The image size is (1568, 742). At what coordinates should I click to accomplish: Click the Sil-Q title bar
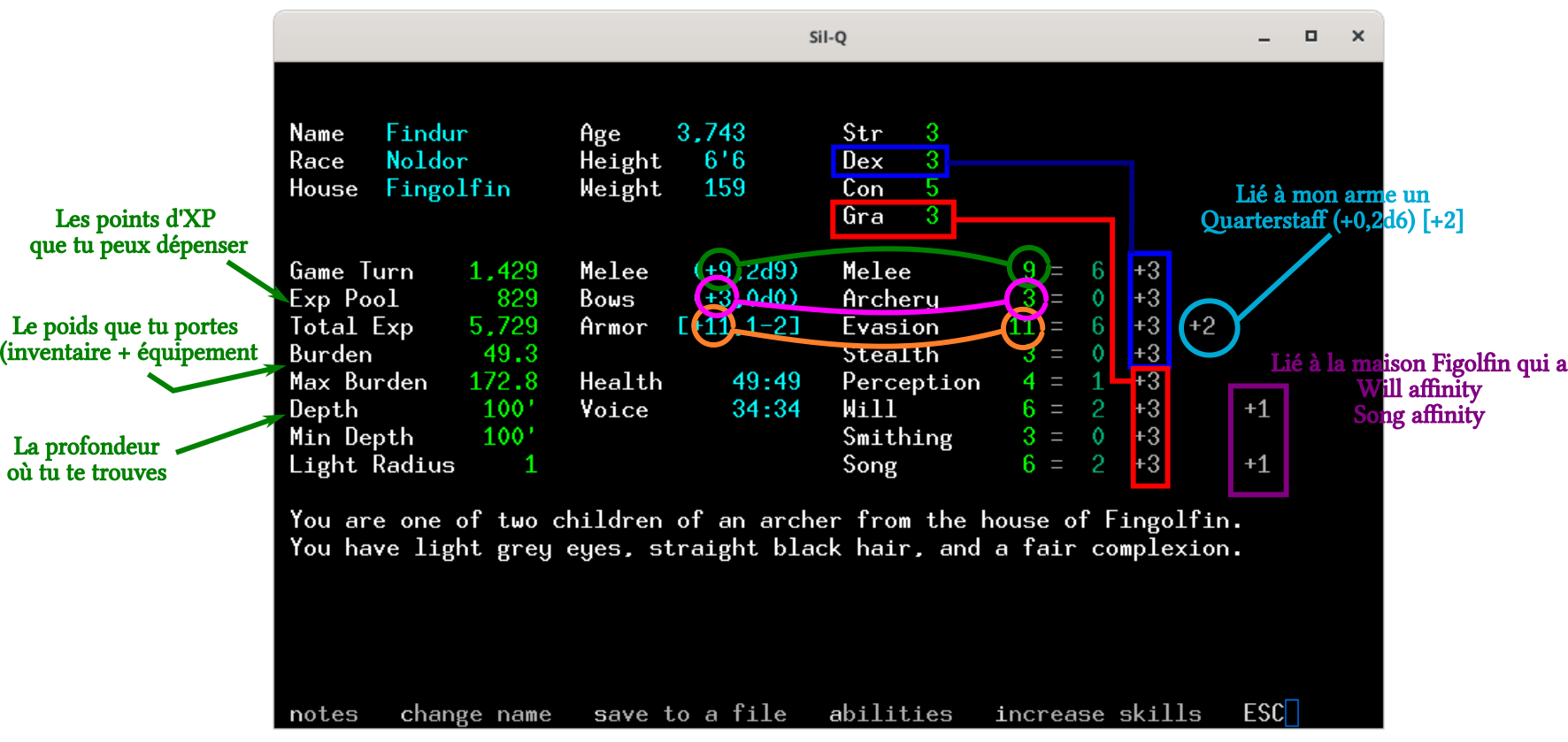(x=827, y=36)
